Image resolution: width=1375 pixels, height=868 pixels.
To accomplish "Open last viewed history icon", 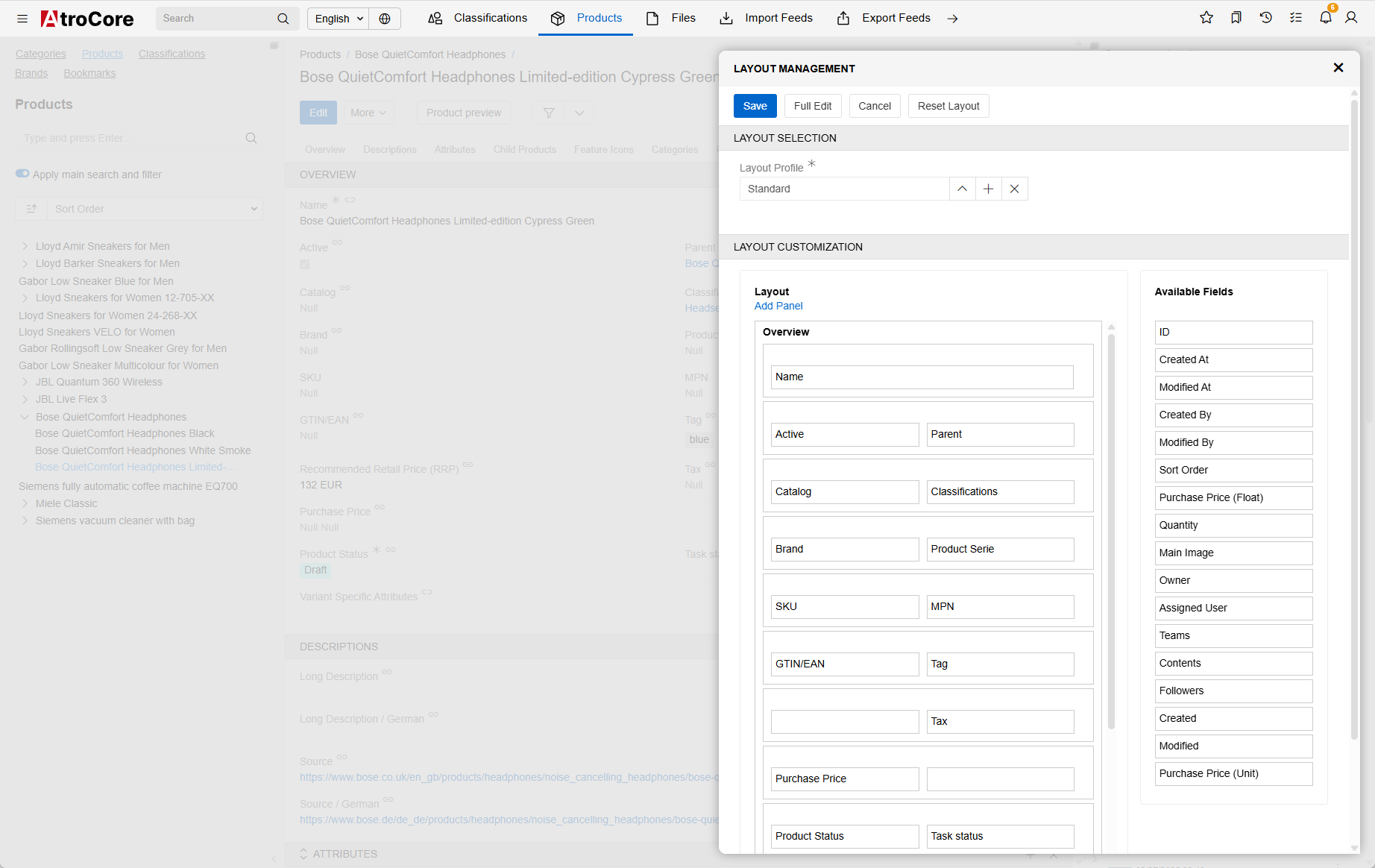I will (x=1266, y=18).
